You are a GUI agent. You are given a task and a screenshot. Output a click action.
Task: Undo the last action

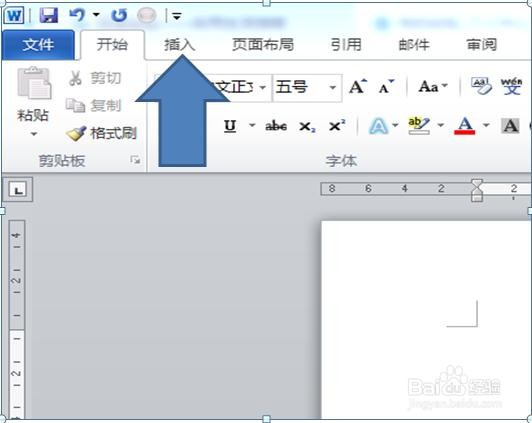pos(77,15)
